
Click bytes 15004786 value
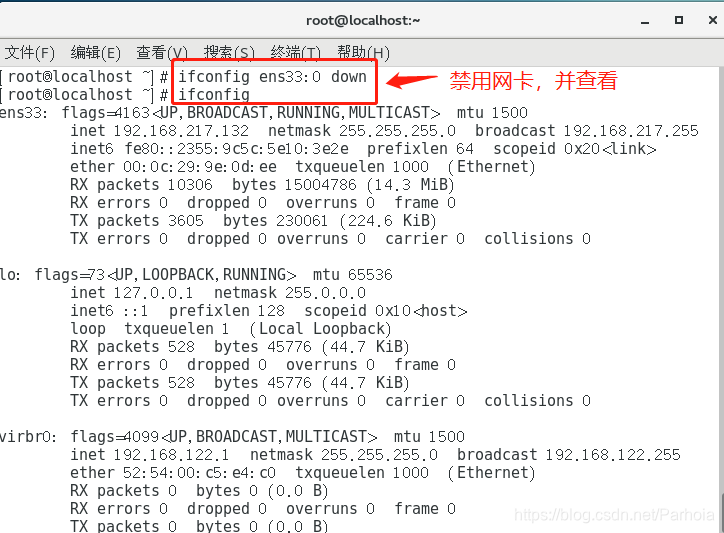click(x=320, y=185)
